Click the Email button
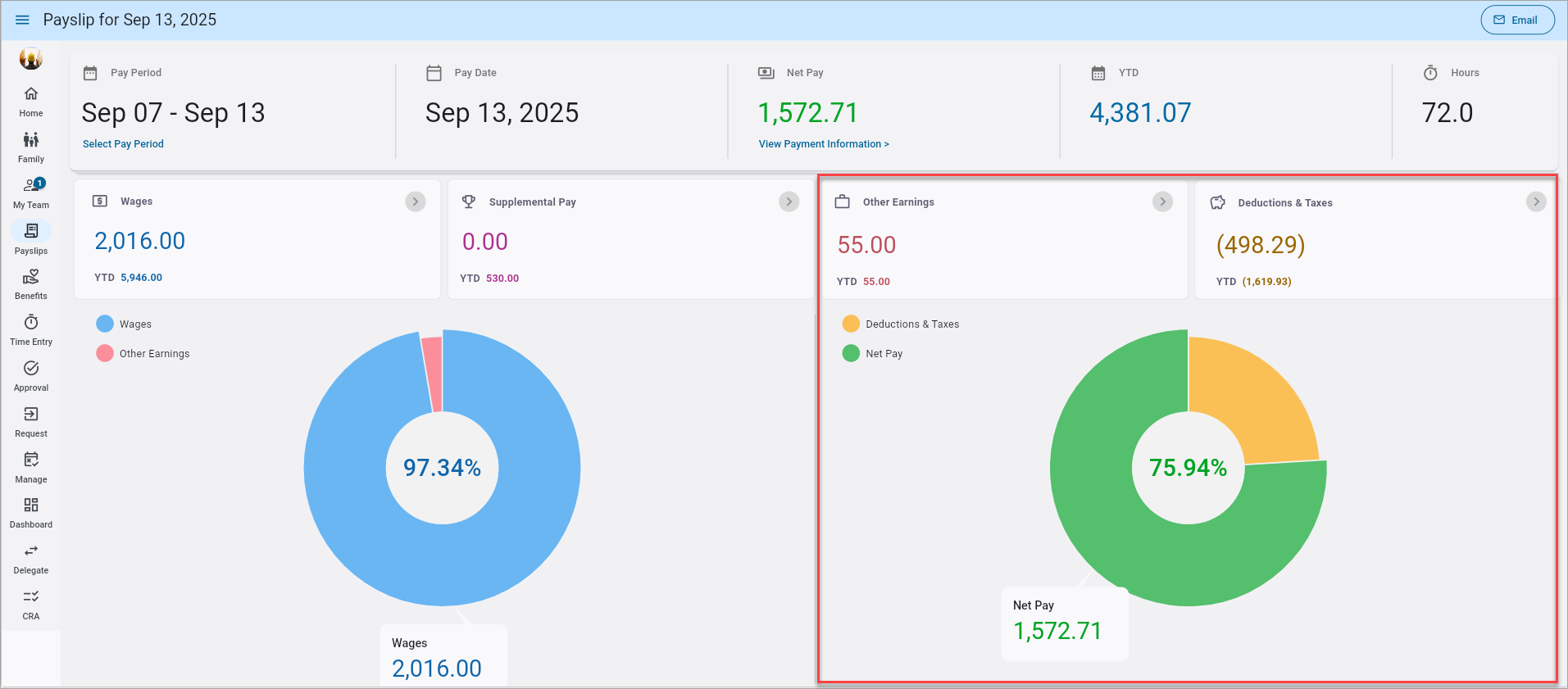 tap(1517, 20)
